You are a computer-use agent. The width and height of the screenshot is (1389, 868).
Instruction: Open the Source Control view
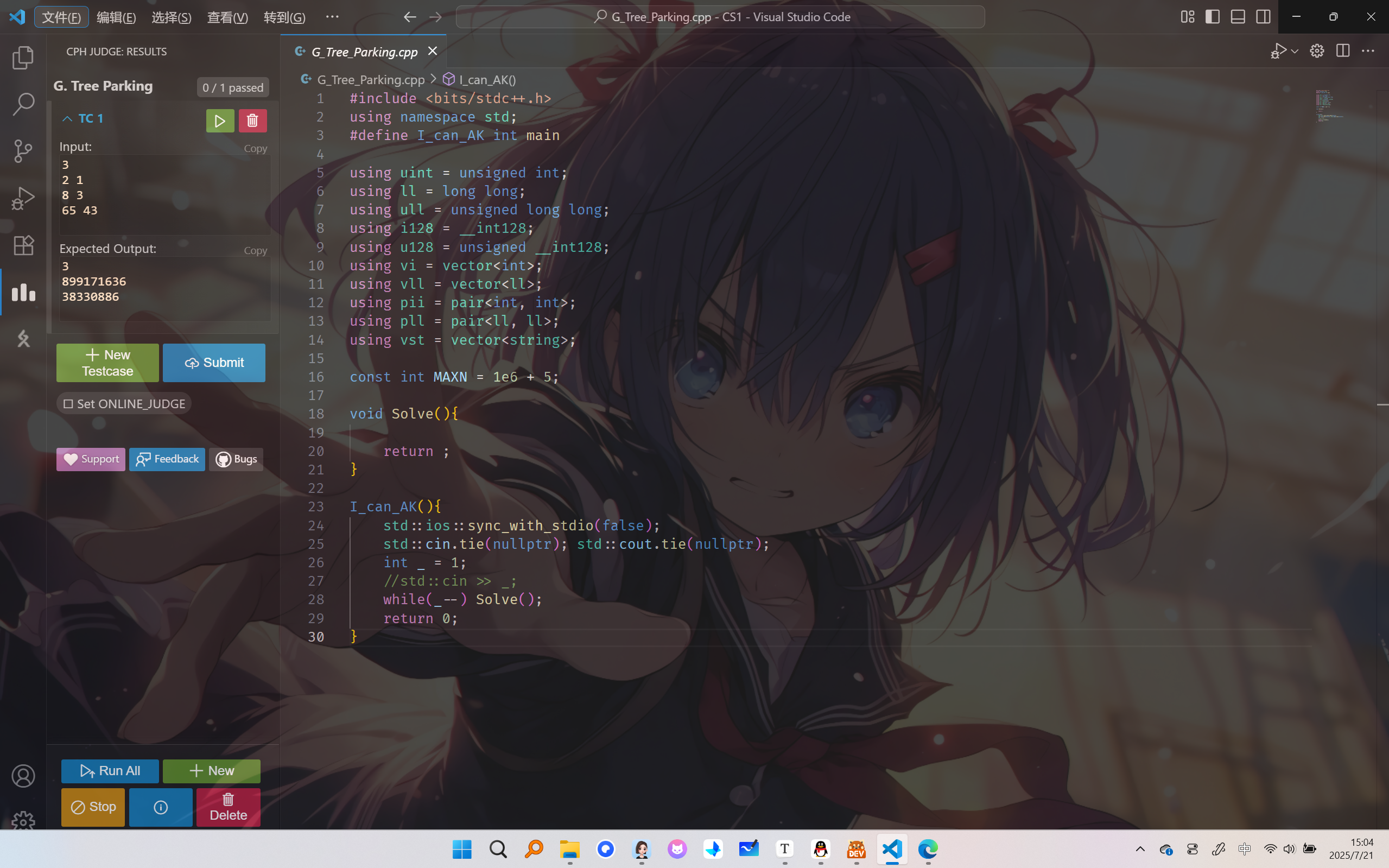point(23,151)
